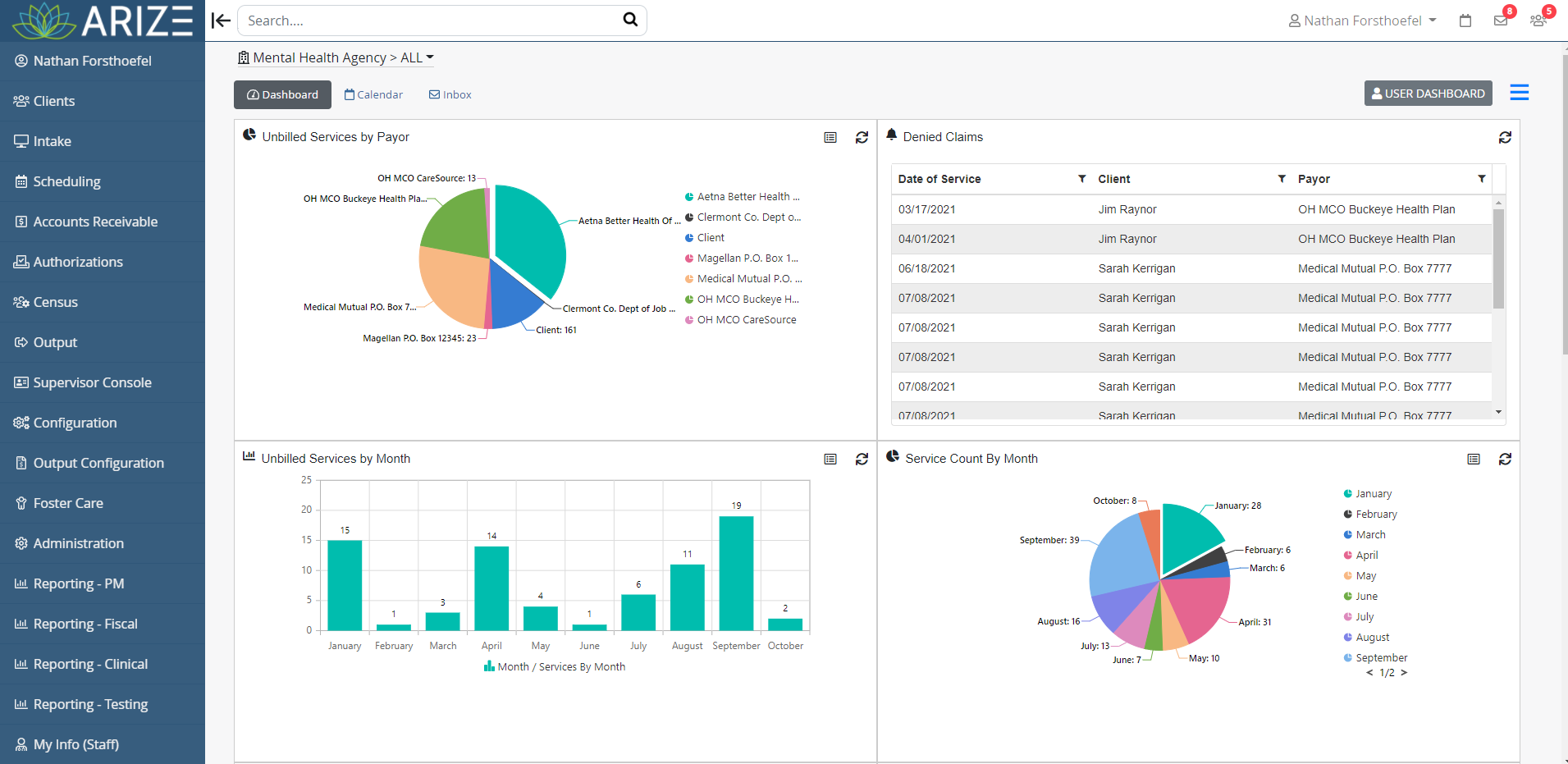This screenshot has height=764, width=1568.
Task: Open the Nathan Forsthoefel account dropdown
Action: 1362,21
